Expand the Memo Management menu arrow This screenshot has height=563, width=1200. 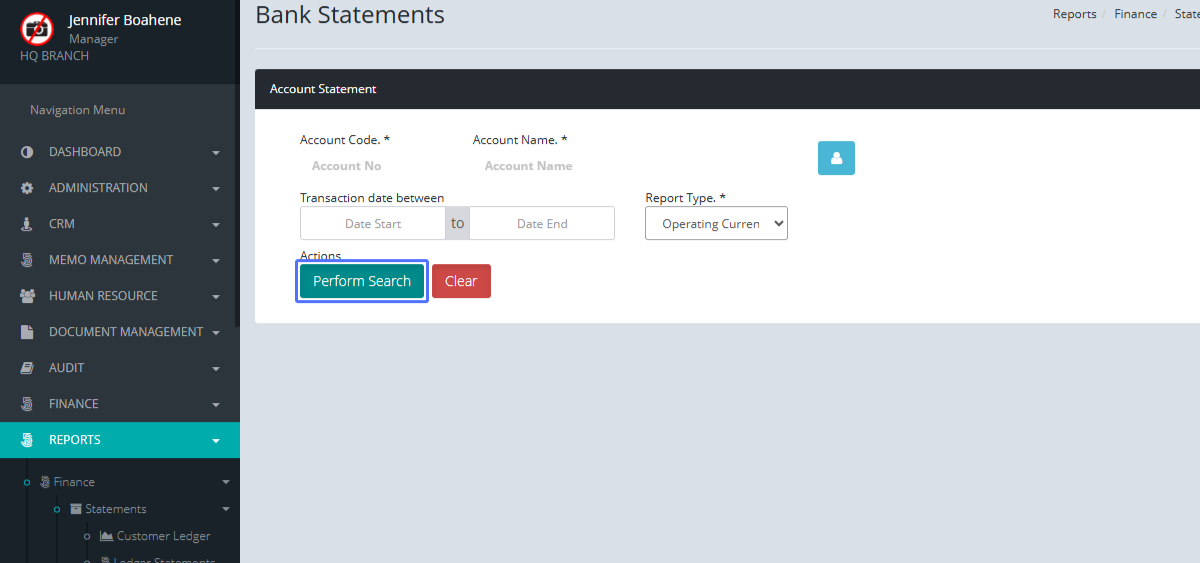[x=216, y=261]
